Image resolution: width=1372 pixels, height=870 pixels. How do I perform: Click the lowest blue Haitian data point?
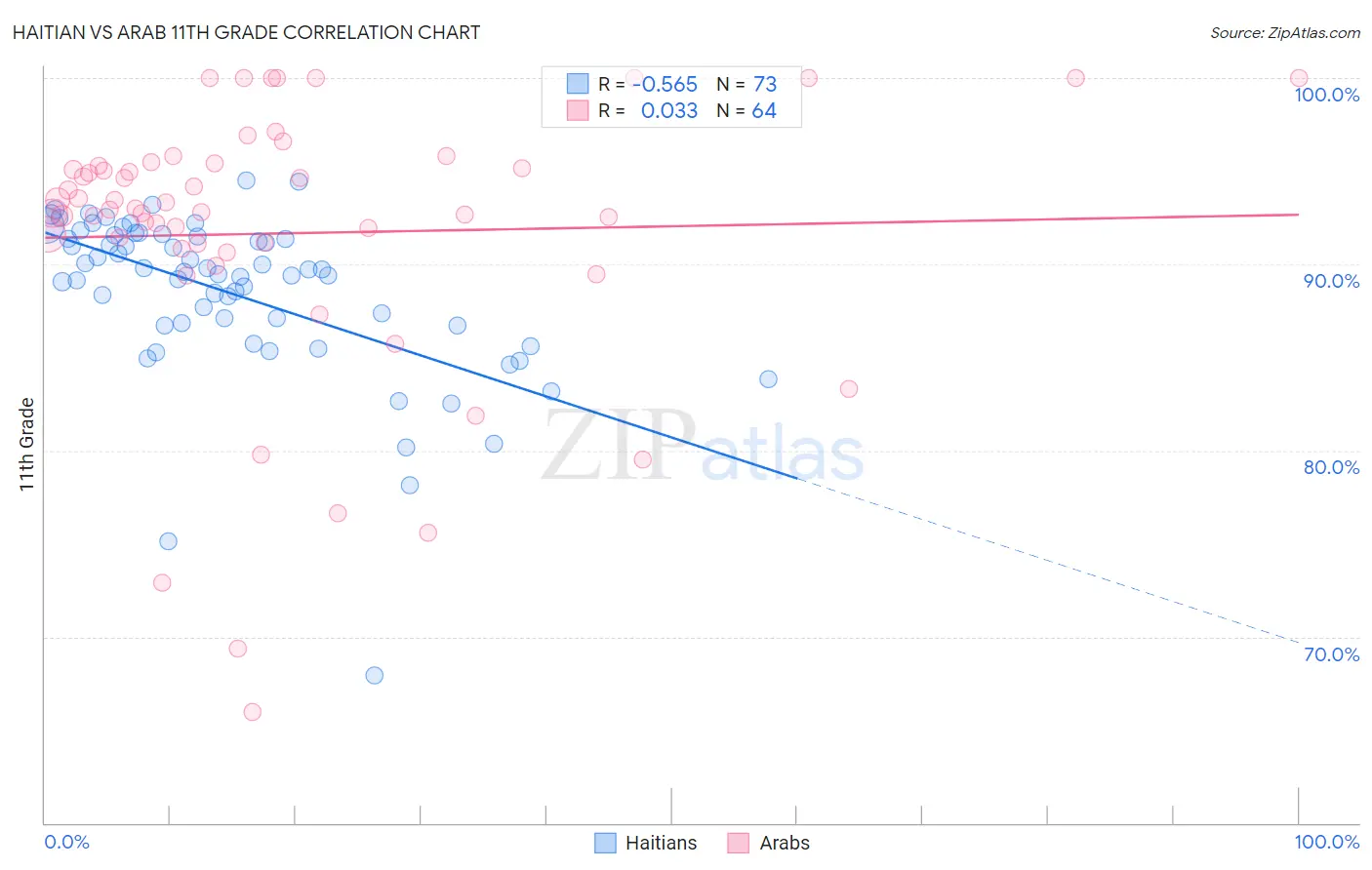[x=374, y=675]
